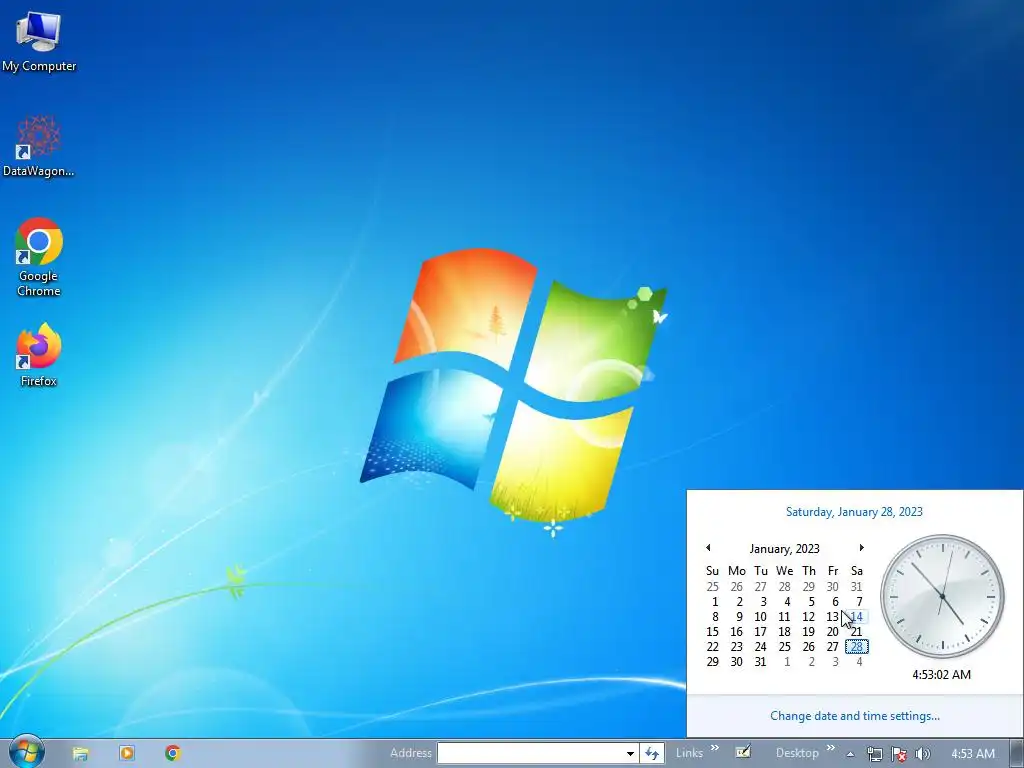Open the Windows Start menu orb
This screenshot has height=768, width=1024.
pyautogui.click(x=26, y=752)
